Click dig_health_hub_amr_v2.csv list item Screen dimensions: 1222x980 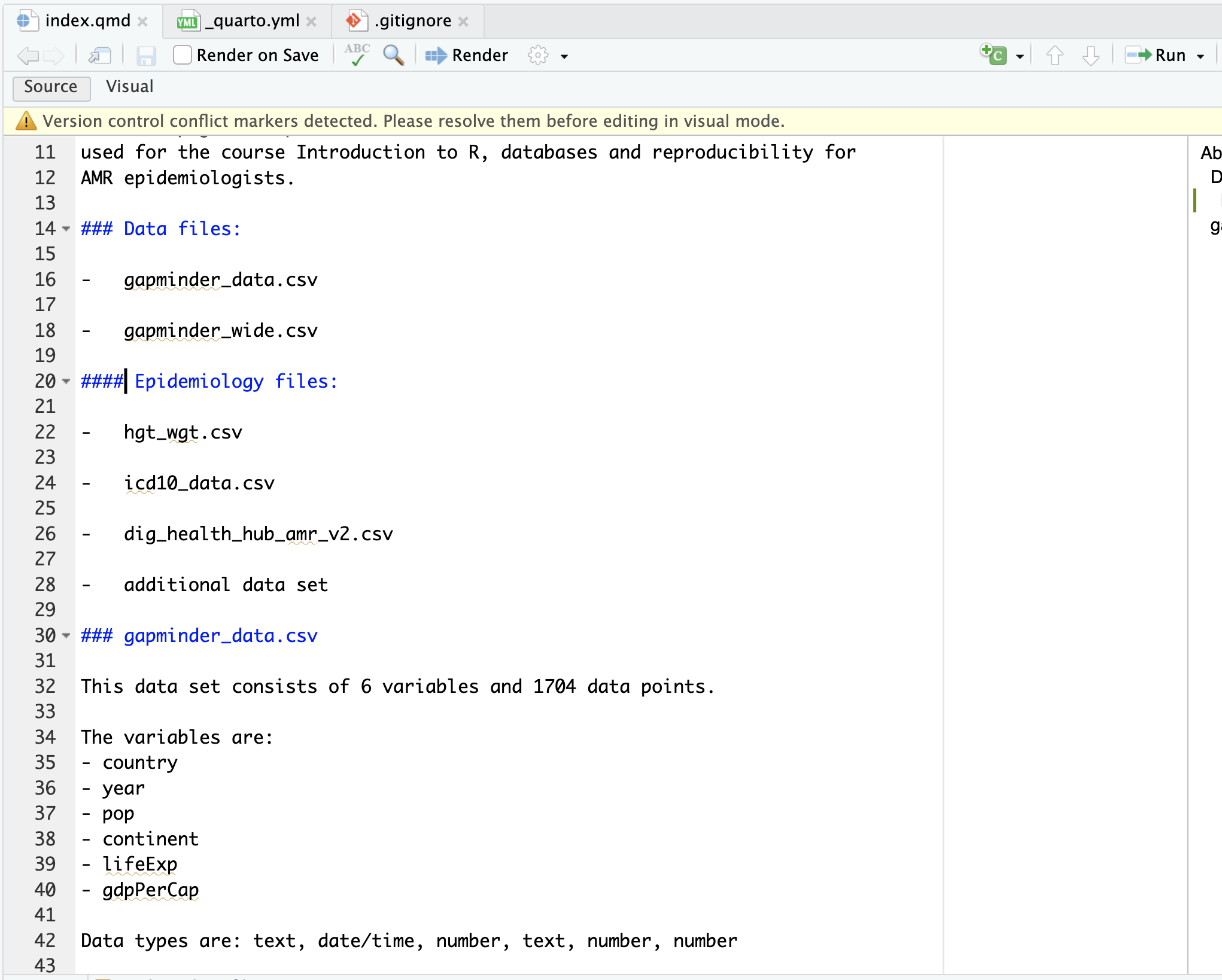[258, 534]
